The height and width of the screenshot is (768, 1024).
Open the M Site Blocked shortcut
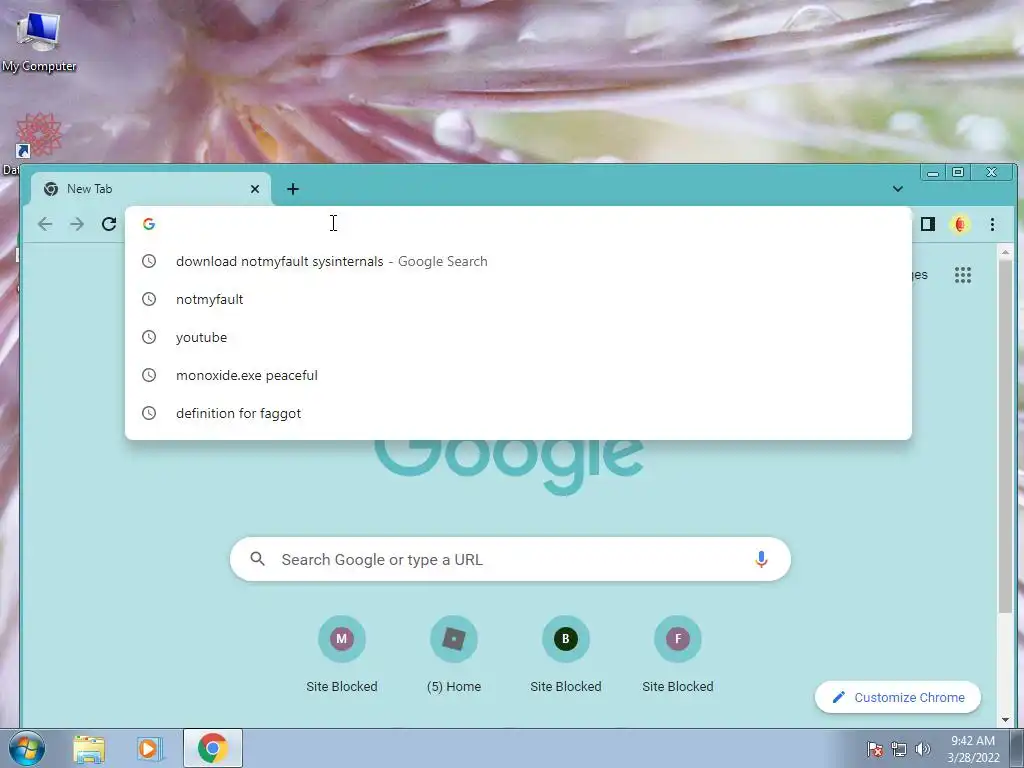[342, 654]
